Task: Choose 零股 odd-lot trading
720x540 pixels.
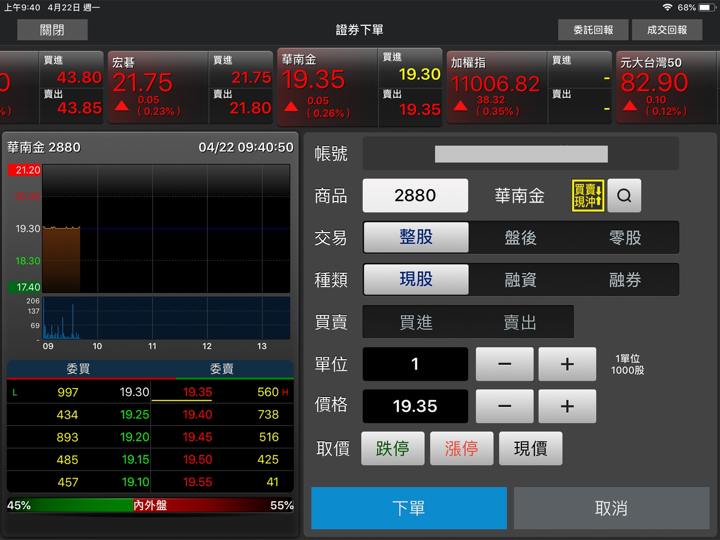Action: point(625,237)
